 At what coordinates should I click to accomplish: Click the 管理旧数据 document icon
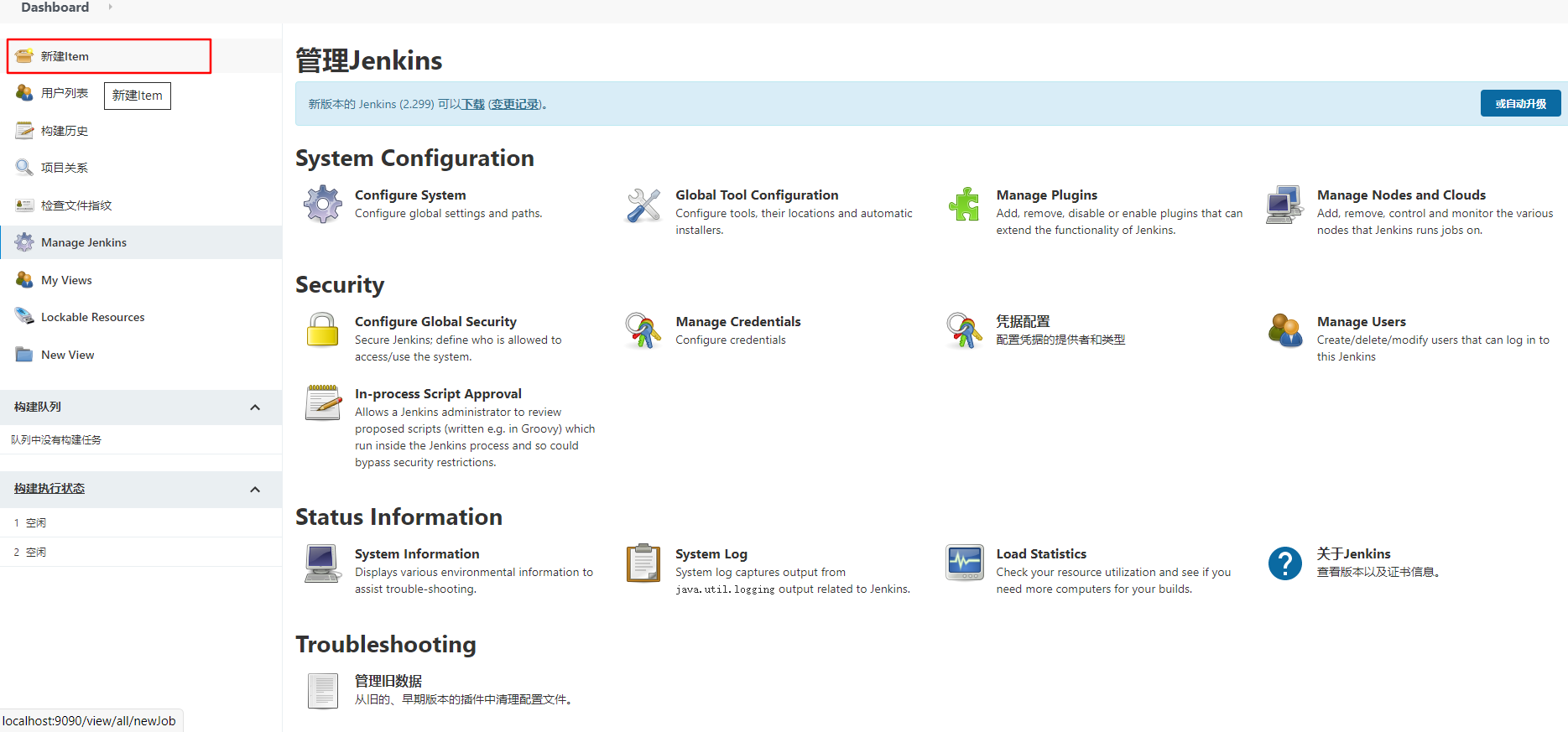323,691
